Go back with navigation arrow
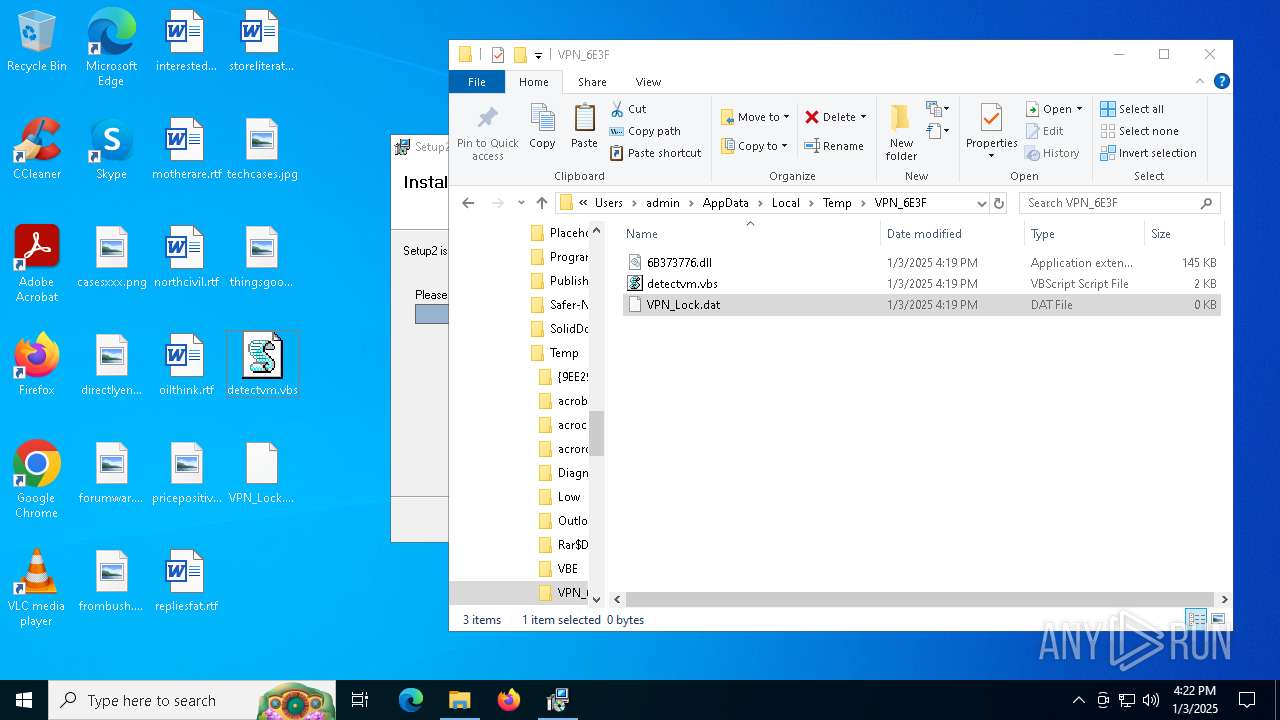 coord(468,203)
